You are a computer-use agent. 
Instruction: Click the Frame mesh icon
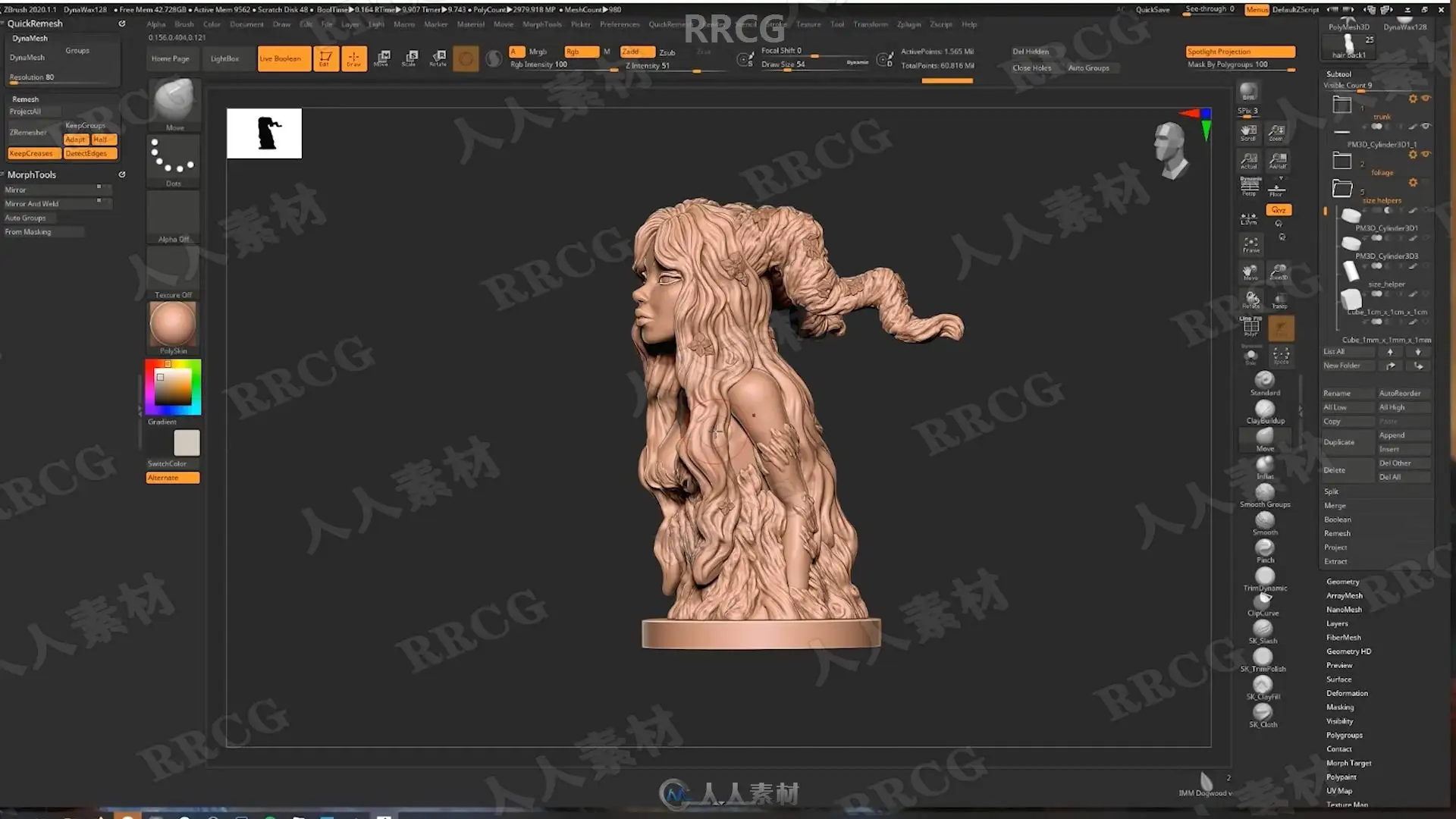coord(1250,244)
